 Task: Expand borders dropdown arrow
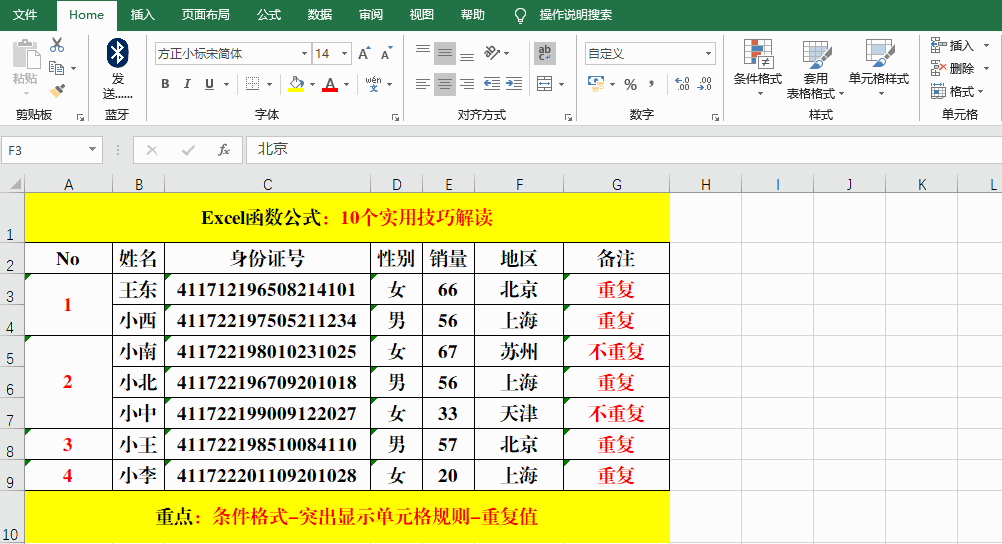(269, 84)
